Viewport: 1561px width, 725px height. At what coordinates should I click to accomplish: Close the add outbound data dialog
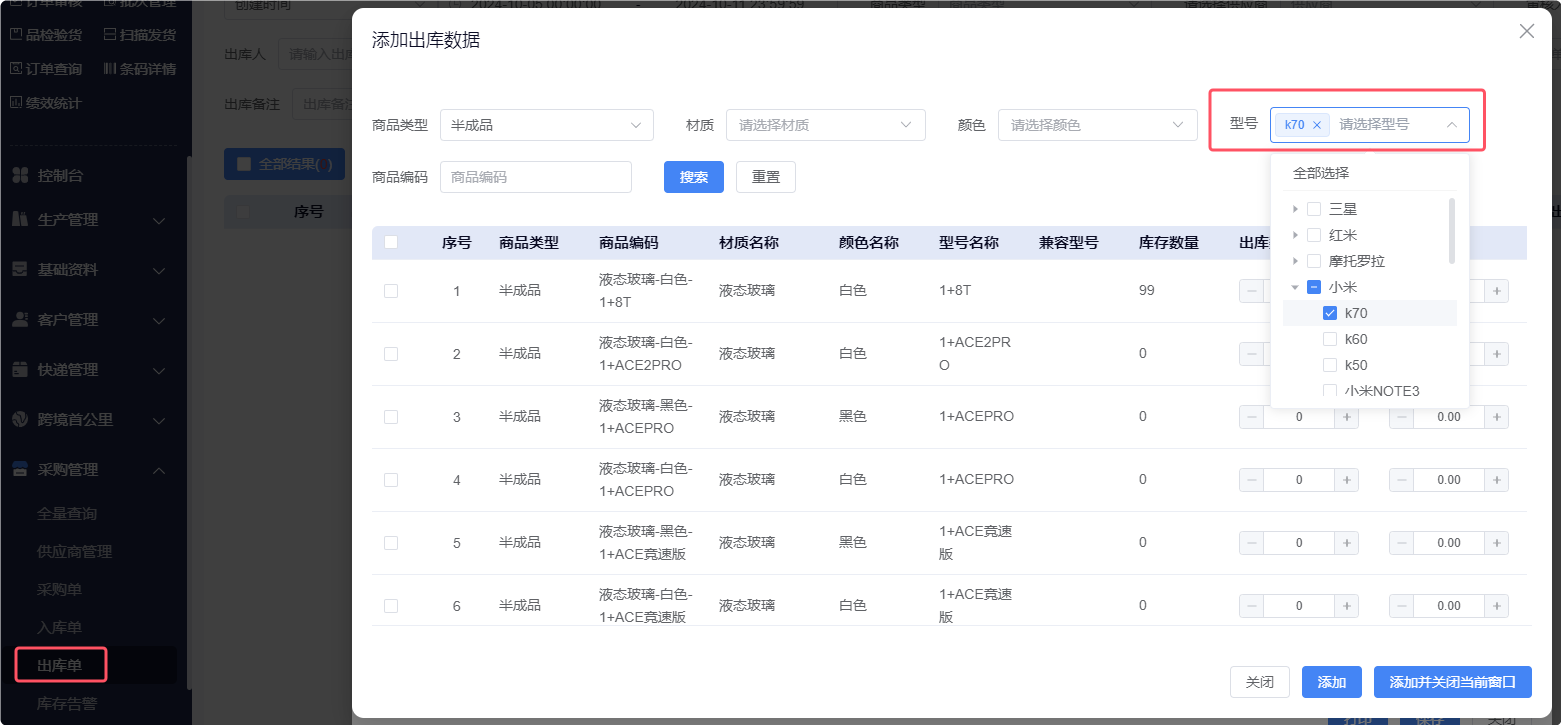pos(1526,31)
